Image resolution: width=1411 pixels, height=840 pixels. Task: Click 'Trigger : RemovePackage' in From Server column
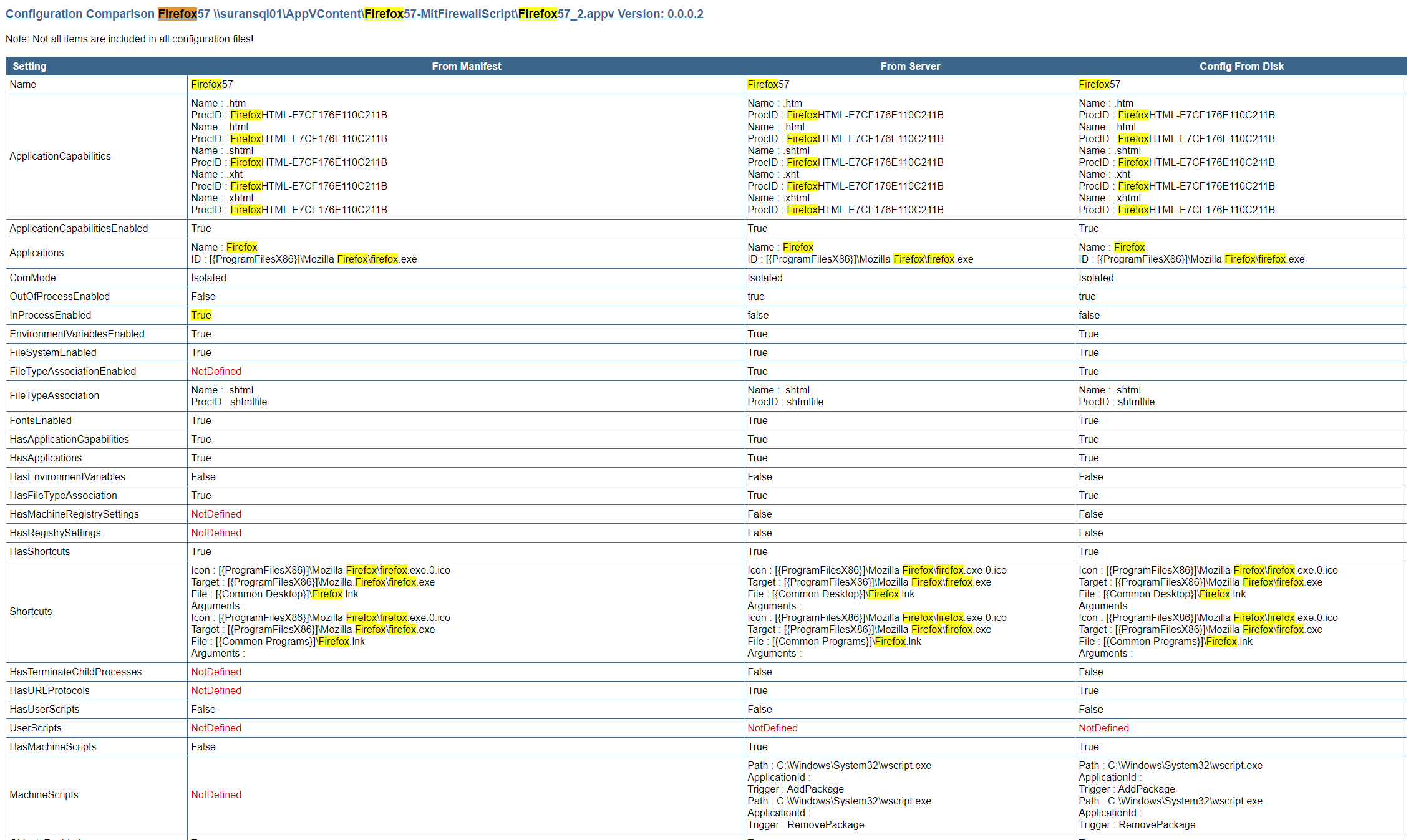pos(806,824)
